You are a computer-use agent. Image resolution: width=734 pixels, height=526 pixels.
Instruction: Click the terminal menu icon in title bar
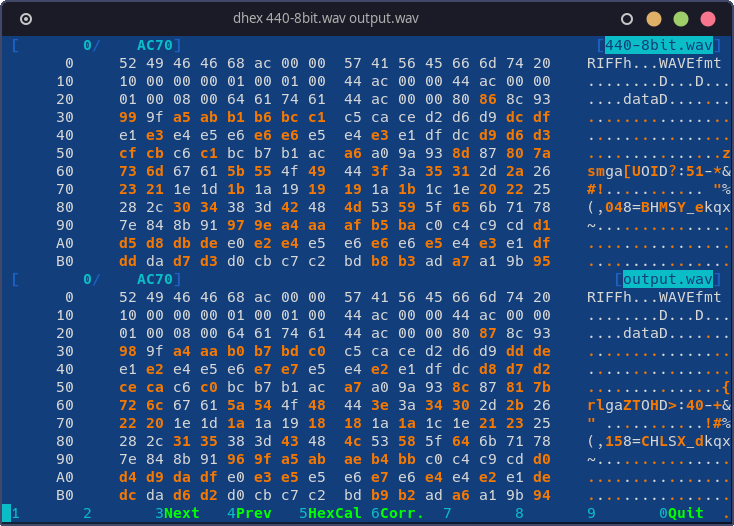click(x=26, y=18)
